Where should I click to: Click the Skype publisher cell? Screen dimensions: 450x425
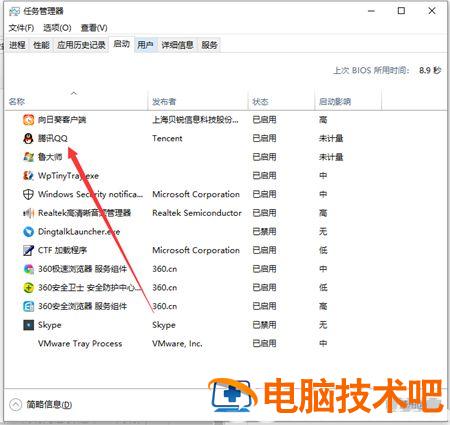click(x=164, y=325)
